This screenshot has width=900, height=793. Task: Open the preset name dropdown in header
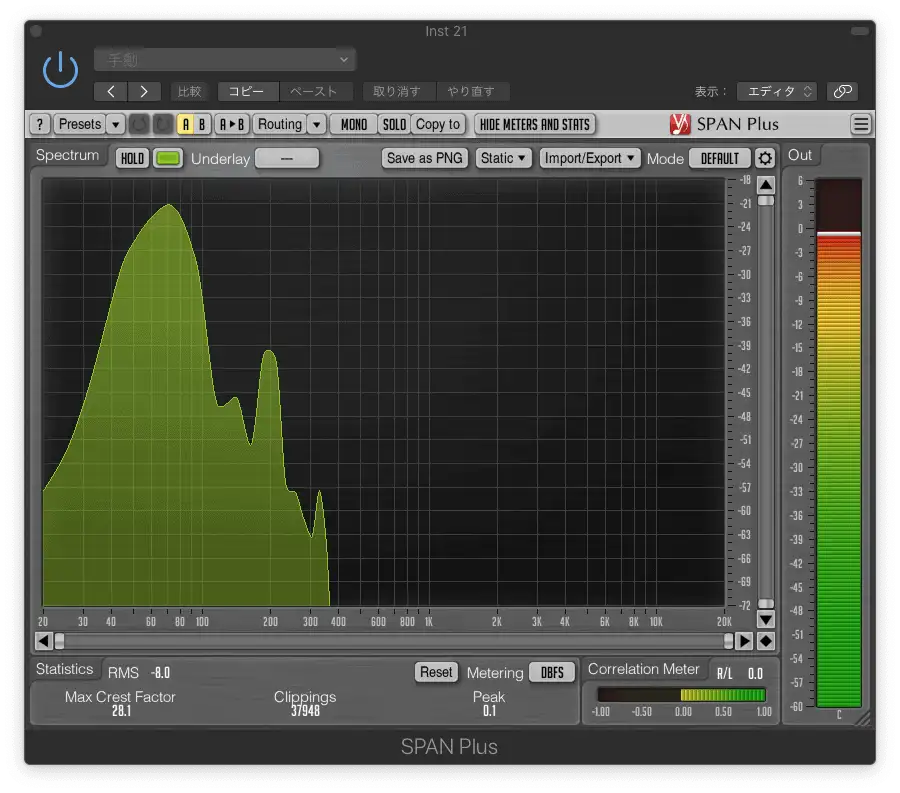coord(224,60)
